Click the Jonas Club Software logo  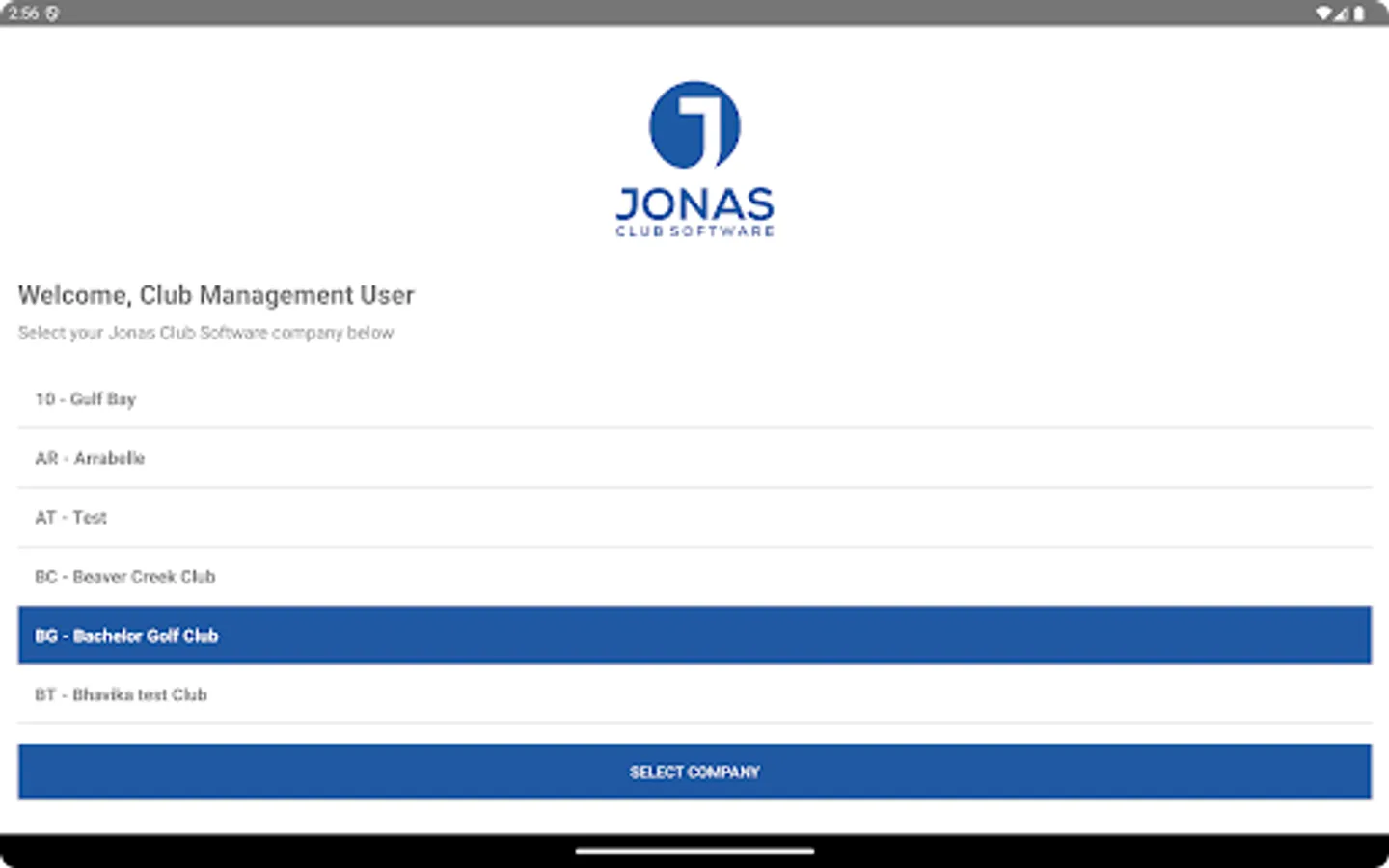pyautogui.click(x=694, y=159)
